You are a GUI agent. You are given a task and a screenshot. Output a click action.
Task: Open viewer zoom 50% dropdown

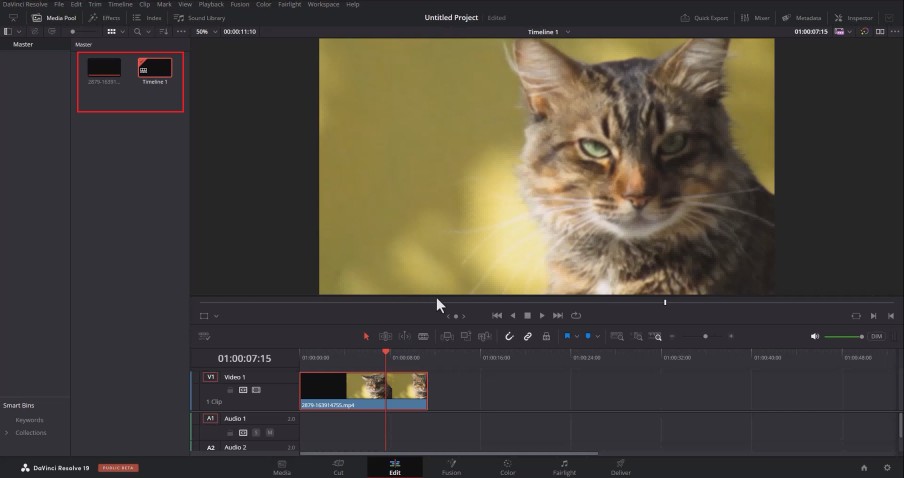coord(206,32)
